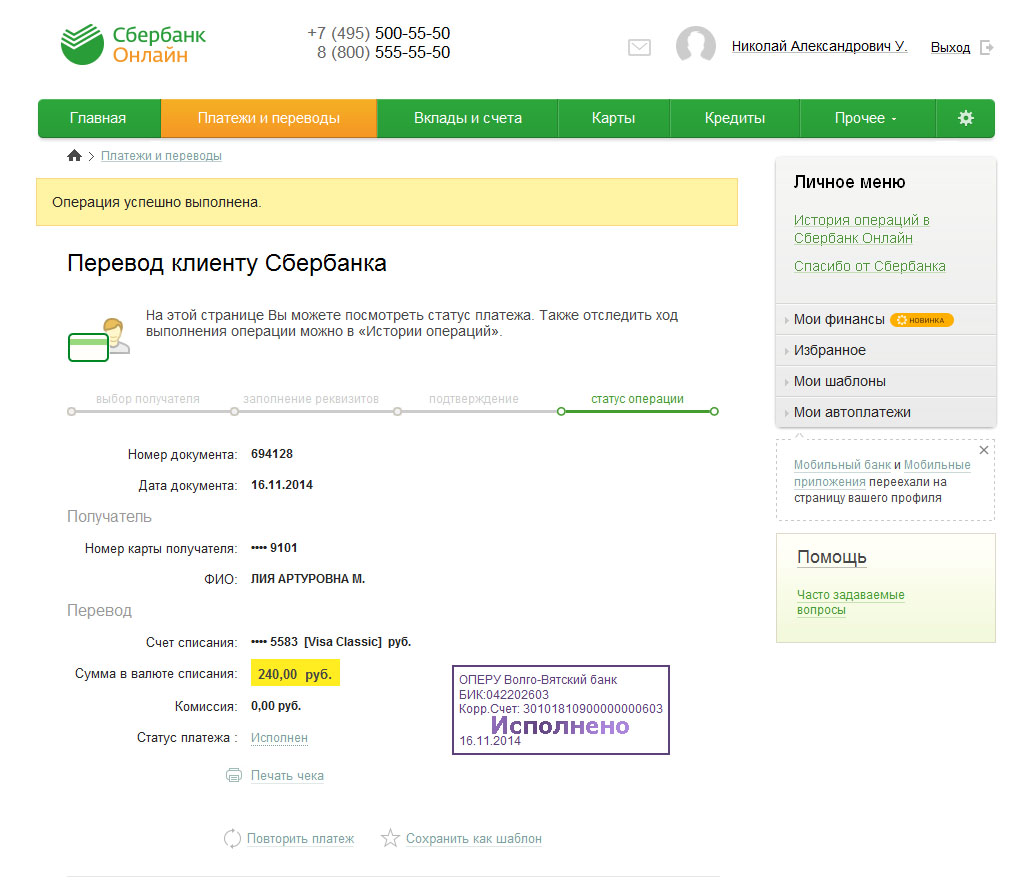Viewport: 1024px width, 883px height.
Task: Click the Повторить платеж link
Action: [300, 839]
